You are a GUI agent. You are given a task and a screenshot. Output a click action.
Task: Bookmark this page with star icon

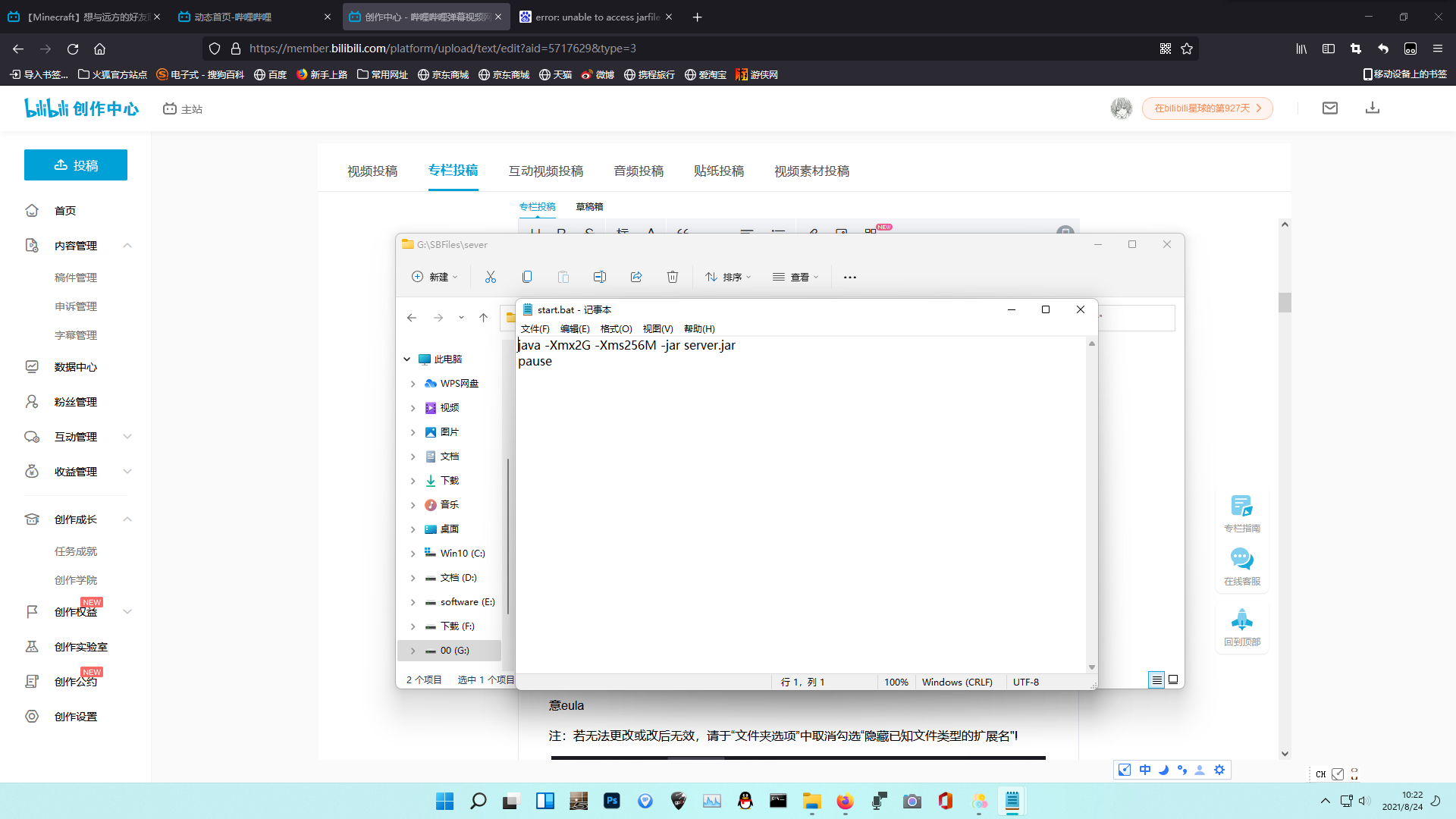1187,49
